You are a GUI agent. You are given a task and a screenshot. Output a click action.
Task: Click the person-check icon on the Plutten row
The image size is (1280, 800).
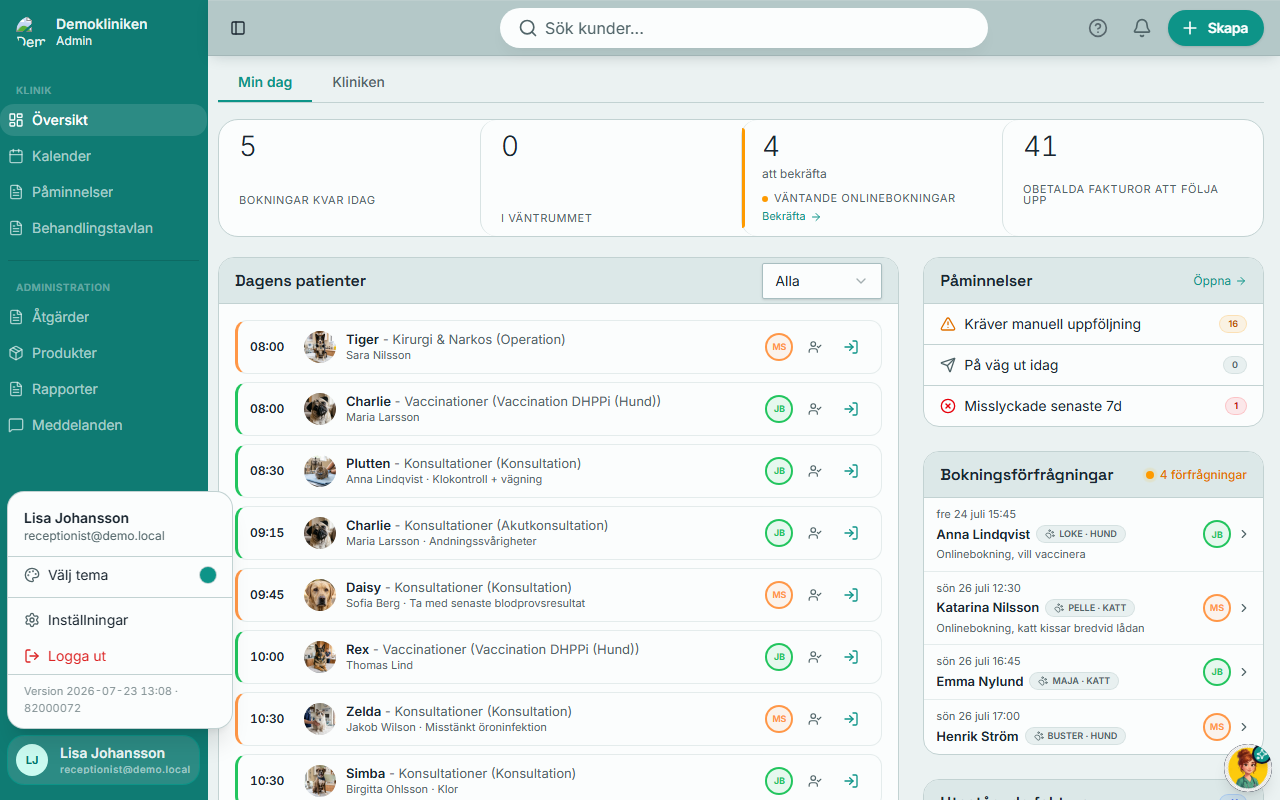815,471
